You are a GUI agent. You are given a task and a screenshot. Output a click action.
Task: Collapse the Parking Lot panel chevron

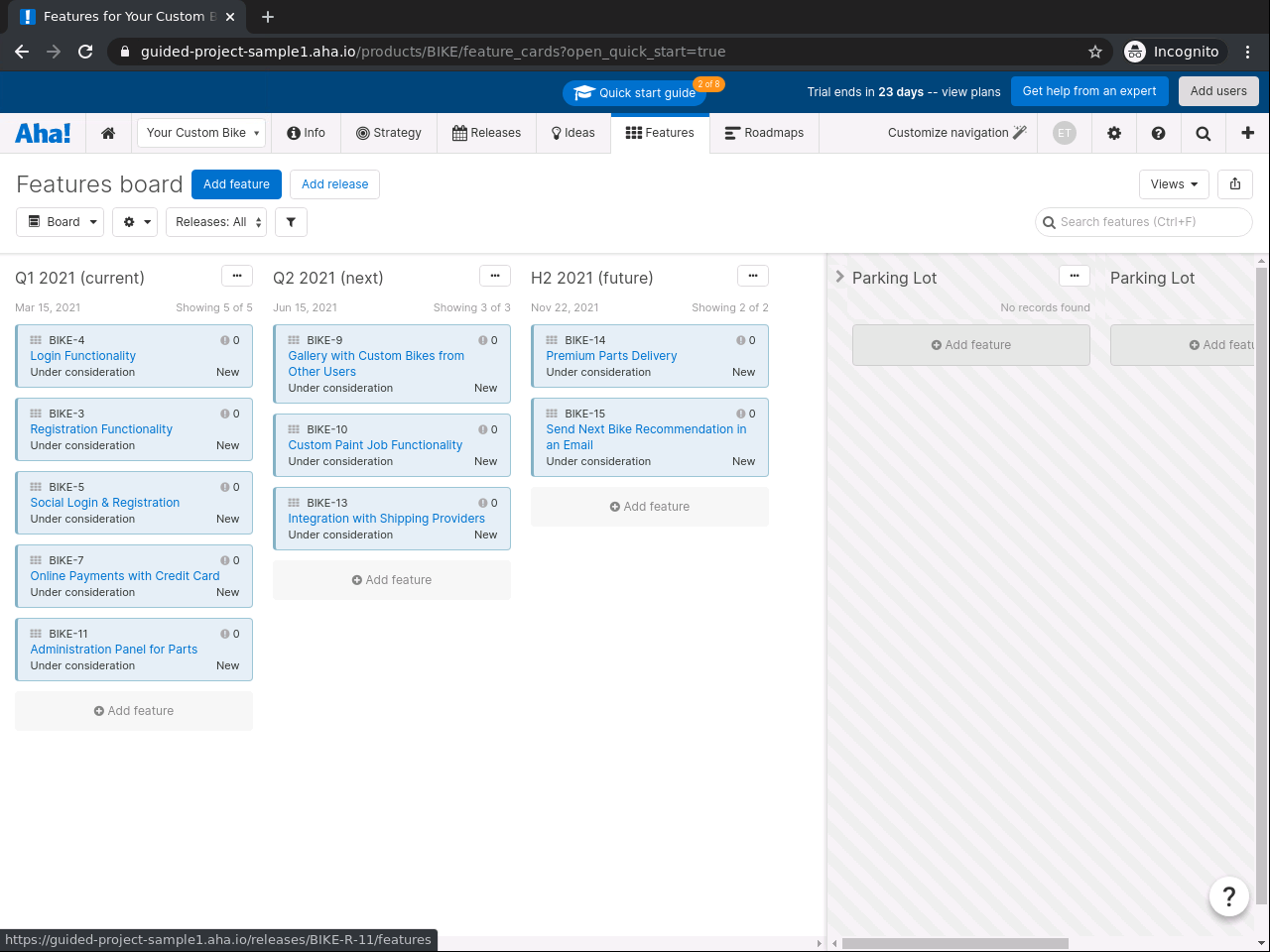pyautogui.click(x=840, y=277)
